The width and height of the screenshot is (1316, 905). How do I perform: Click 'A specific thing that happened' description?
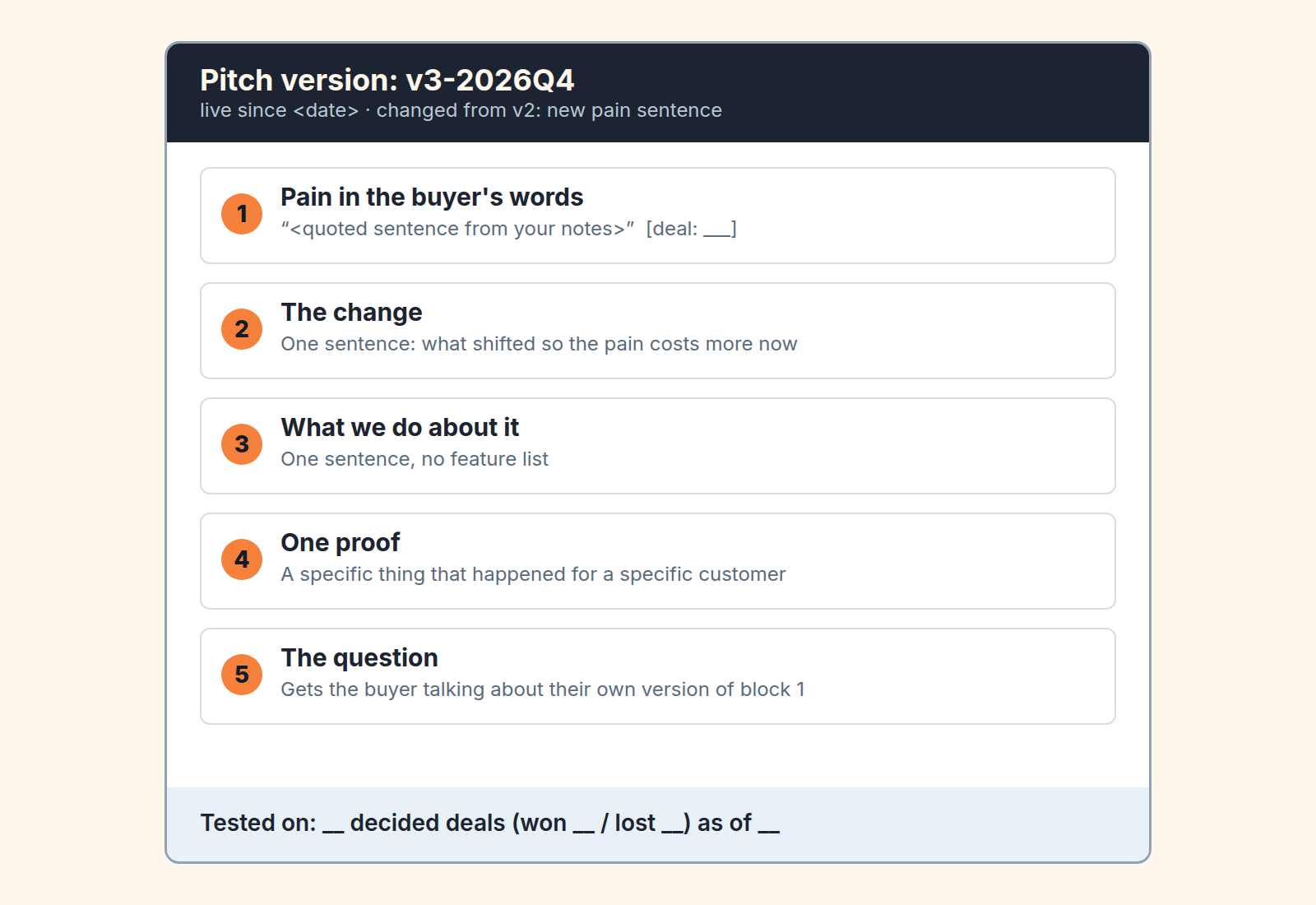pyautogui.click(x=533, y=574)
